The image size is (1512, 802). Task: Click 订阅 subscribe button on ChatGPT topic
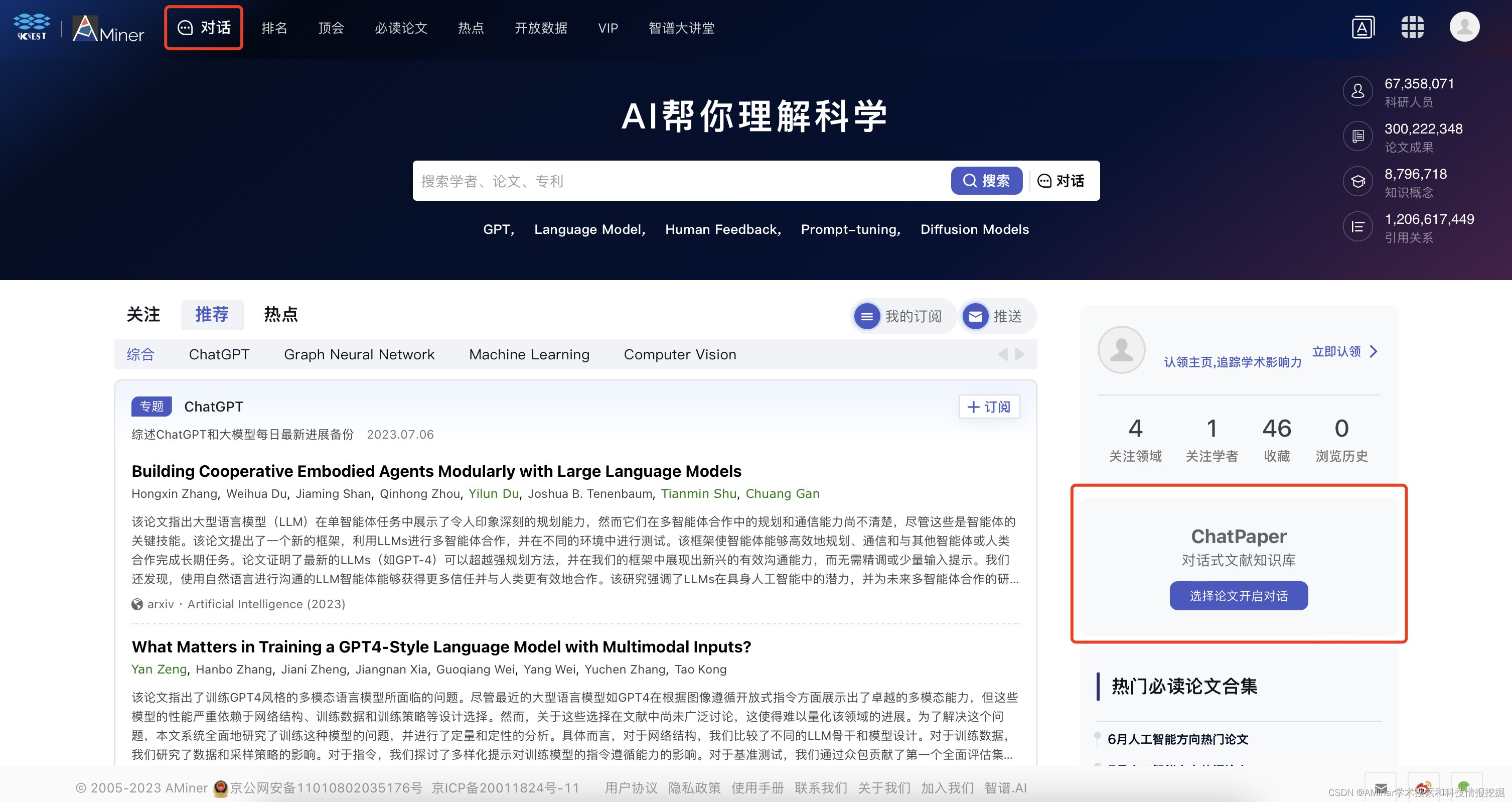click(986, 407)
